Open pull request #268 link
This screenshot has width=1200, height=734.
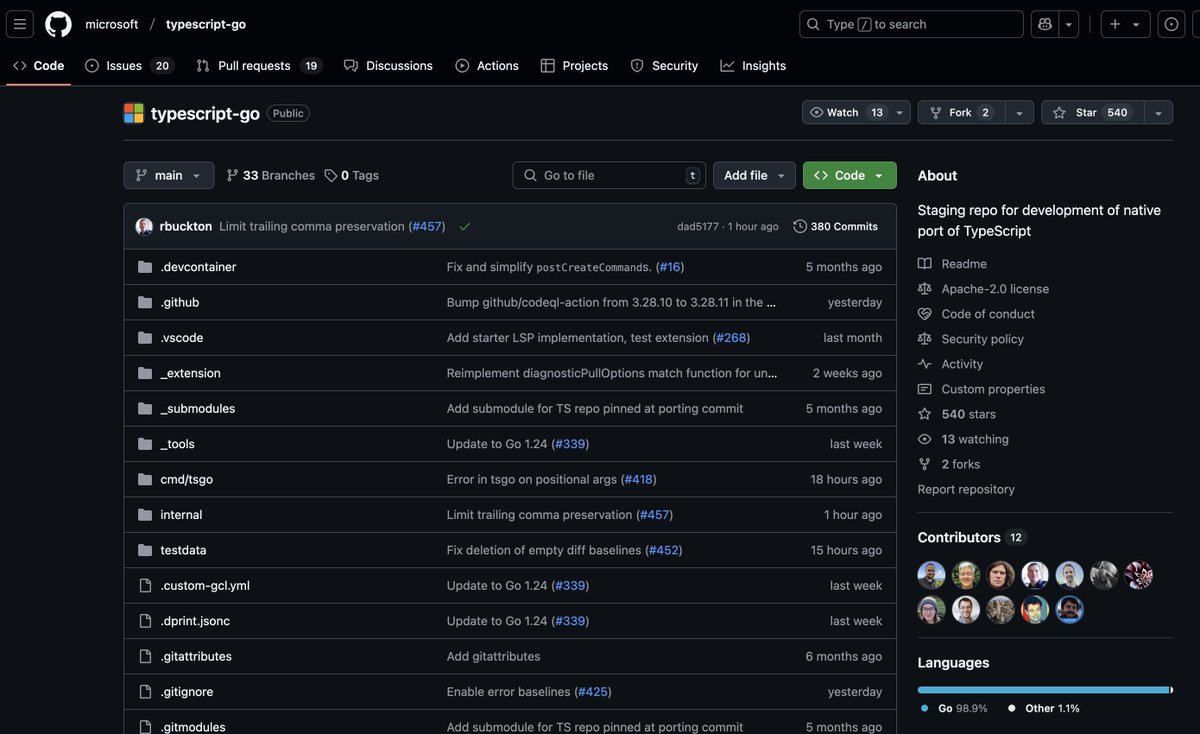click(732, 338)
